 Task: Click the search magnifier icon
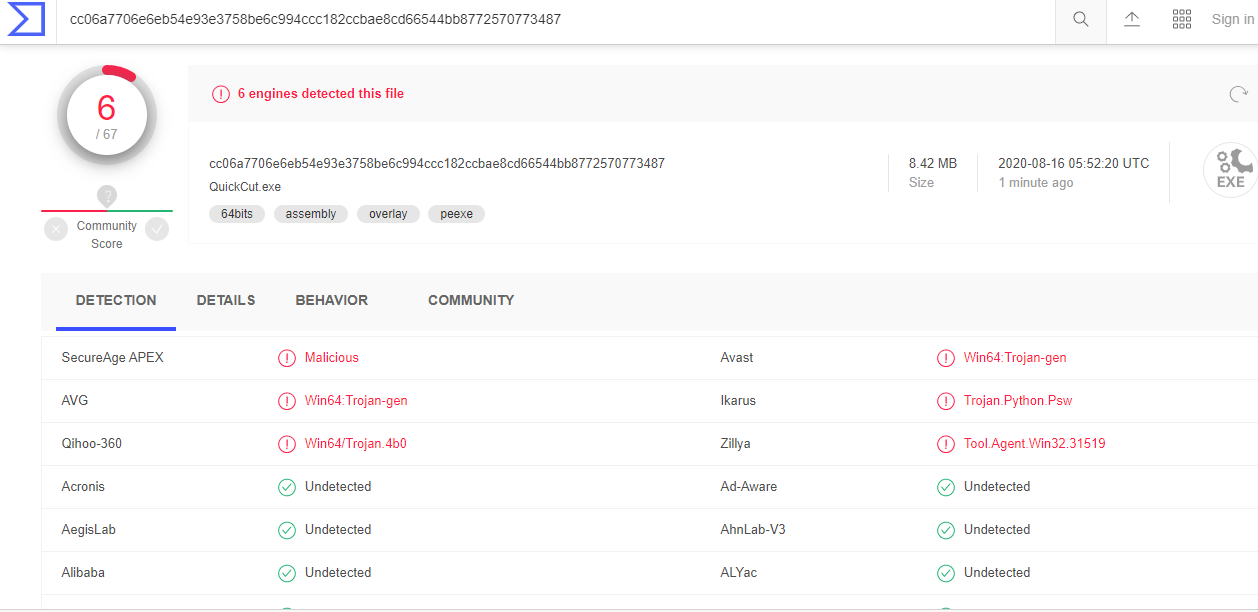click(x=1080, y=20)
